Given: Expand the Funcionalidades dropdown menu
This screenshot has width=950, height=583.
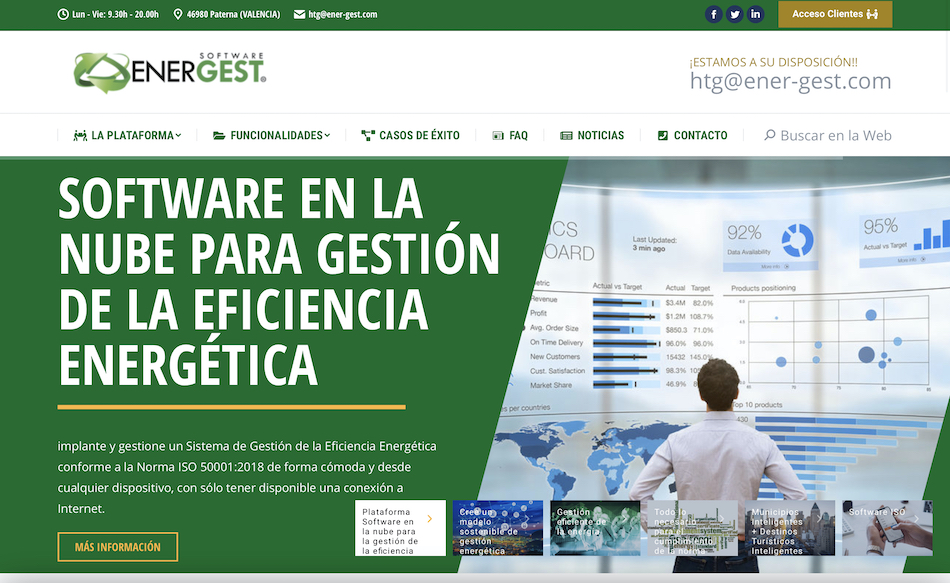Looking at the screenshot, I should pos(271,135).
